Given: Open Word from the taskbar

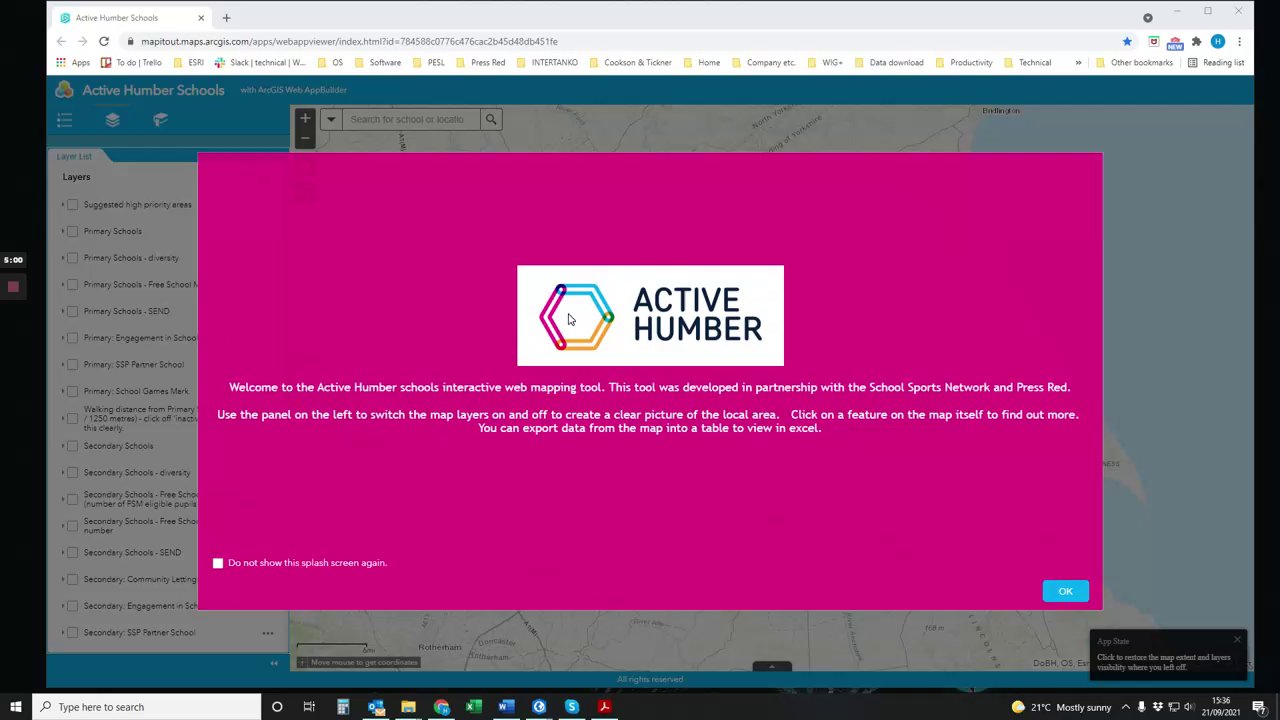Looking at the screenshot, I should (x=506, y=707).
